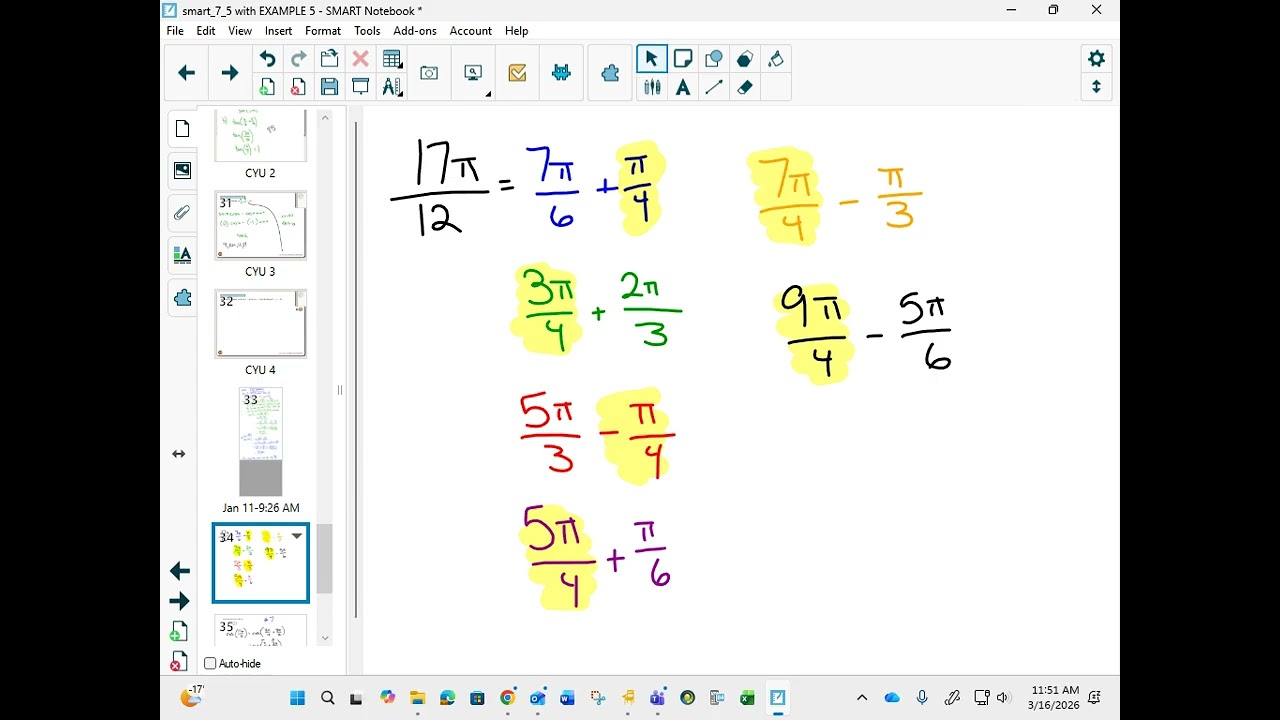Add a new page from toolbar

click(267, 87)
